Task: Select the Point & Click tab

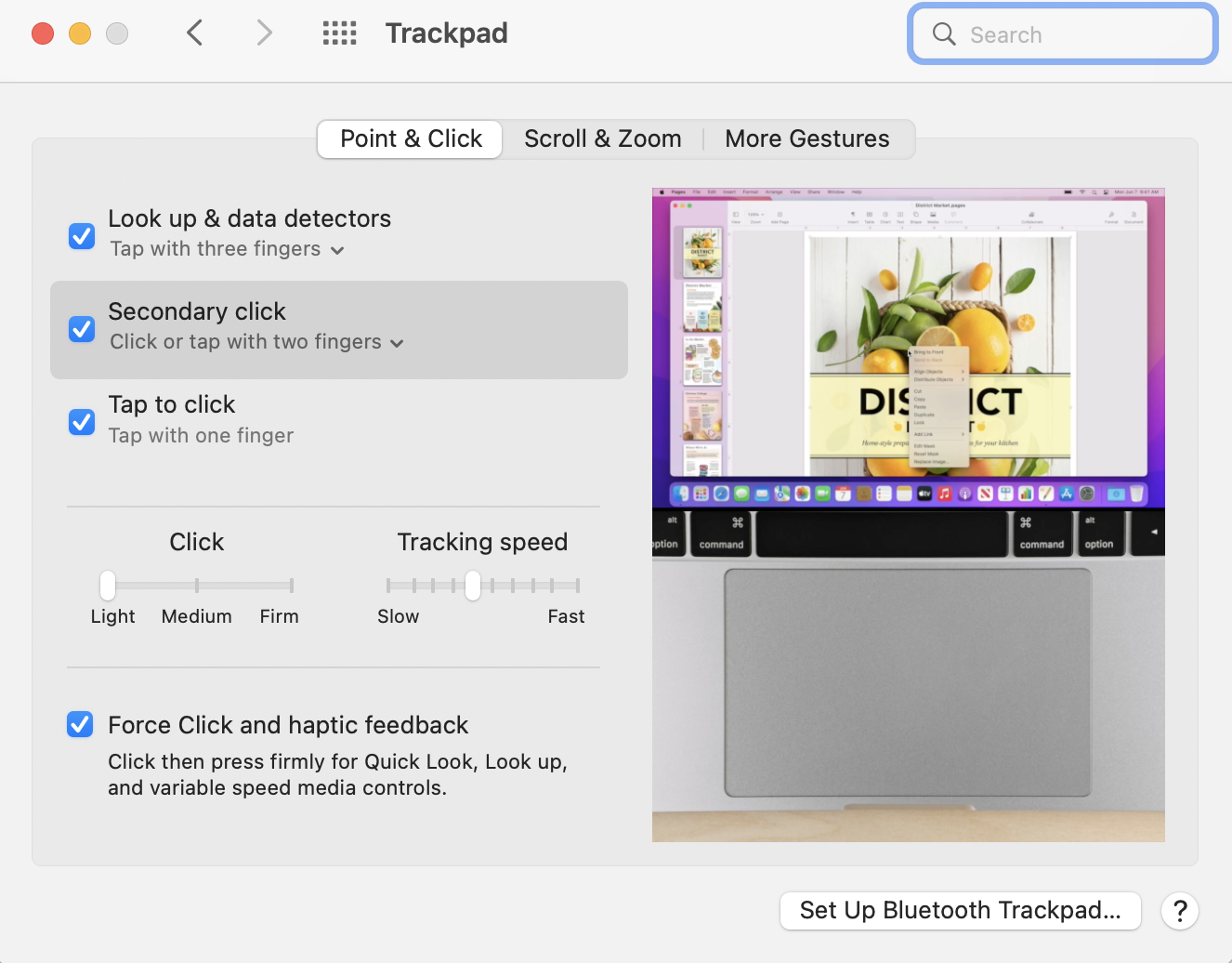Action: [411, 139]
